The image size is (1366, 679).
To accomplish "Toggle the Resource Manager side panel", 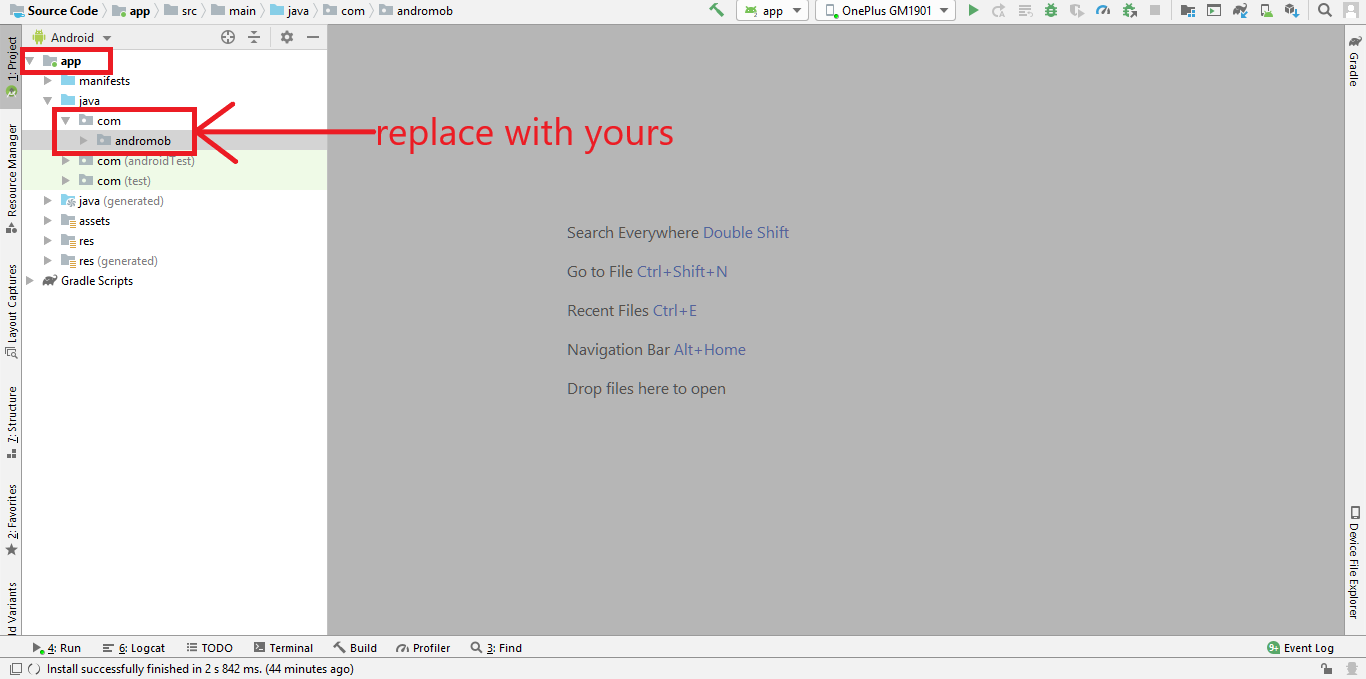I will pyautogui.click(x=12, y=172).
